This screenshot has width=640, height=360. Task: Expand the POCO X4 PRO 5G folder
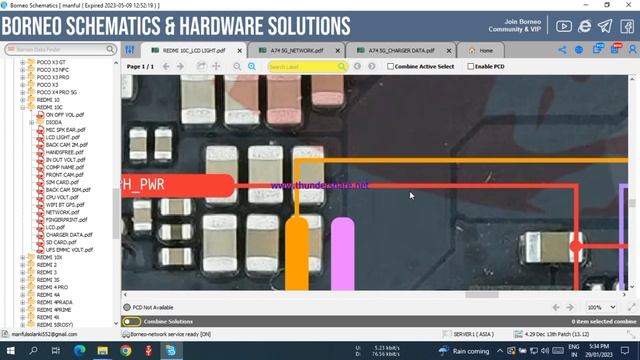22,92
